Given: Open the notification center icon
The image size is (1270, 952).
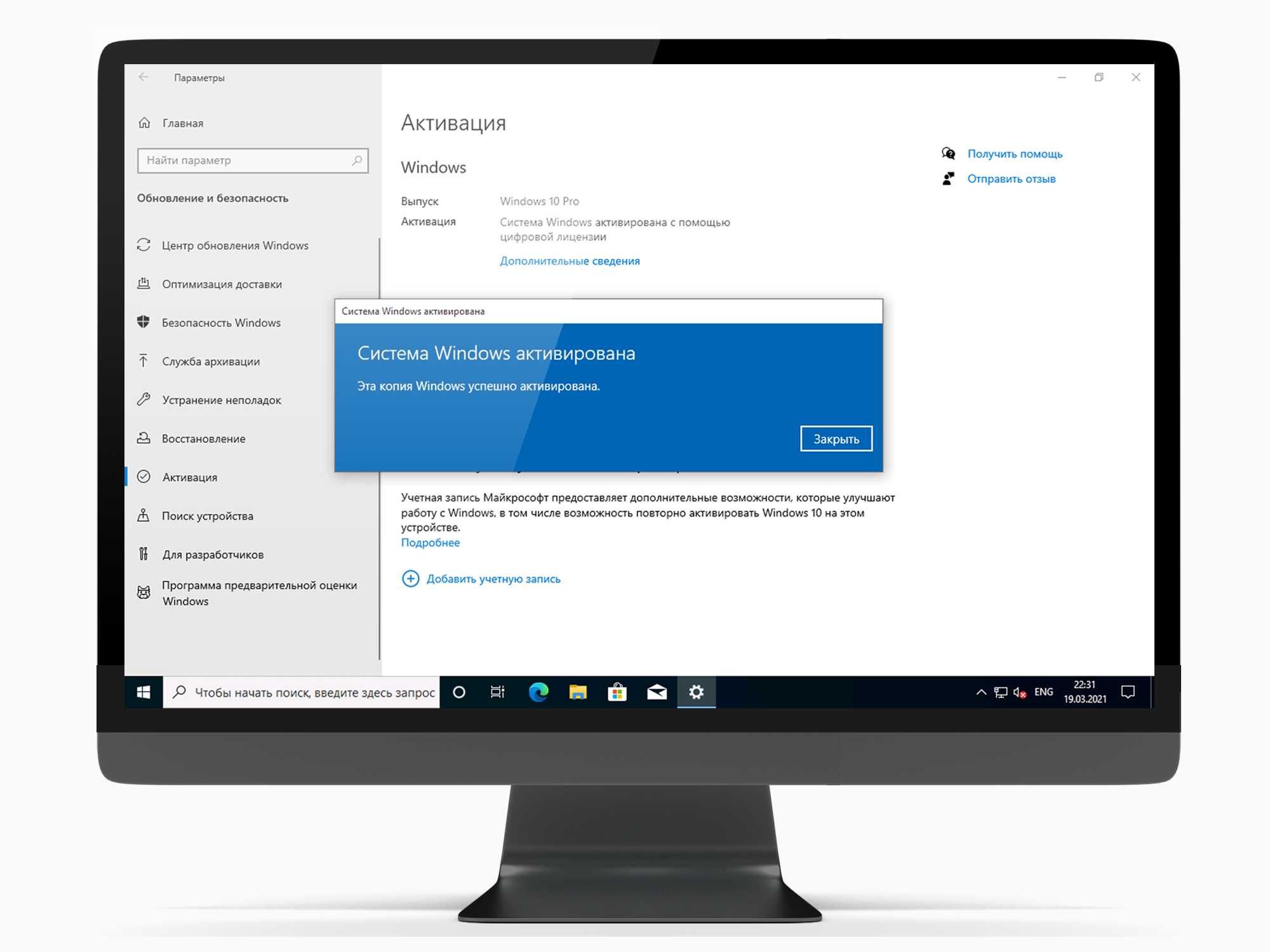Looking at the screenshot, I should pyautogui.click(x=1128, y=692).
